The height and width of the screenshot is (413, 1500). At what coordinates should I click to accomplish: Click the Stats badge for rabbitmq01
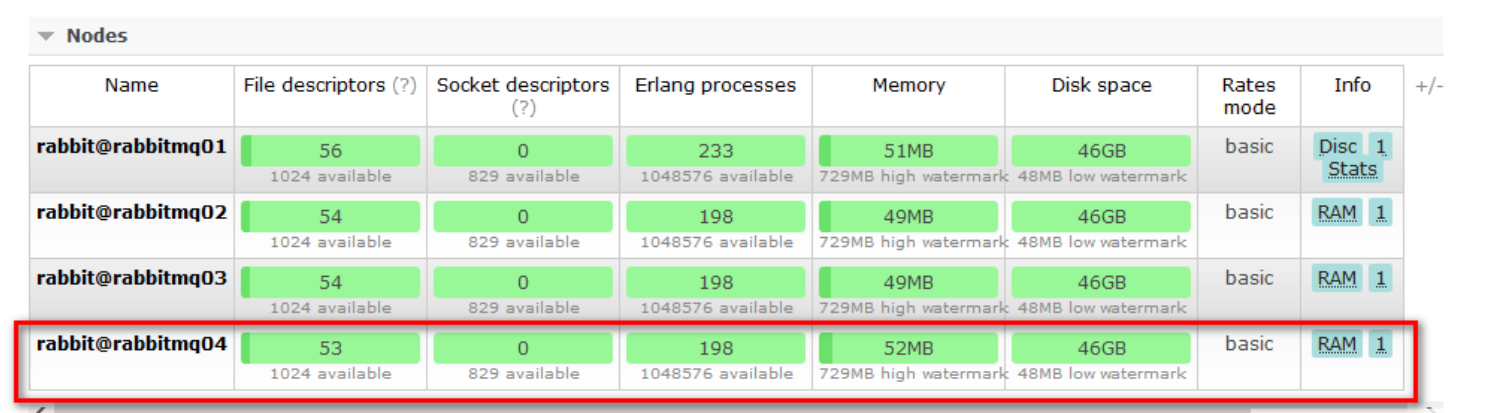point(1352,169)
